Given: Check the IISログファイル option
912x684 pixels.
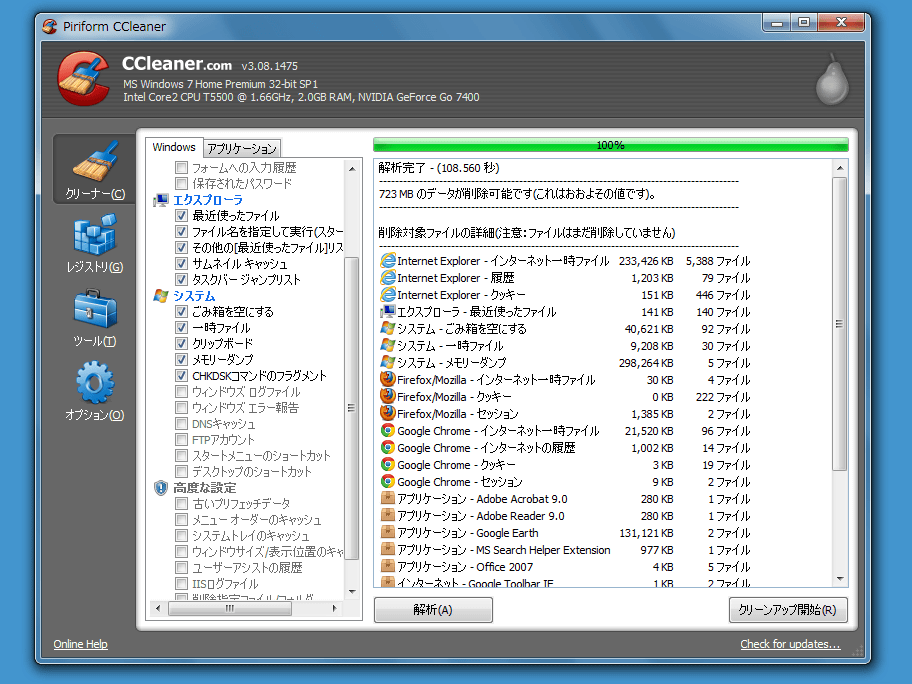Looking at the screenshot, I should tap(181, 583).
